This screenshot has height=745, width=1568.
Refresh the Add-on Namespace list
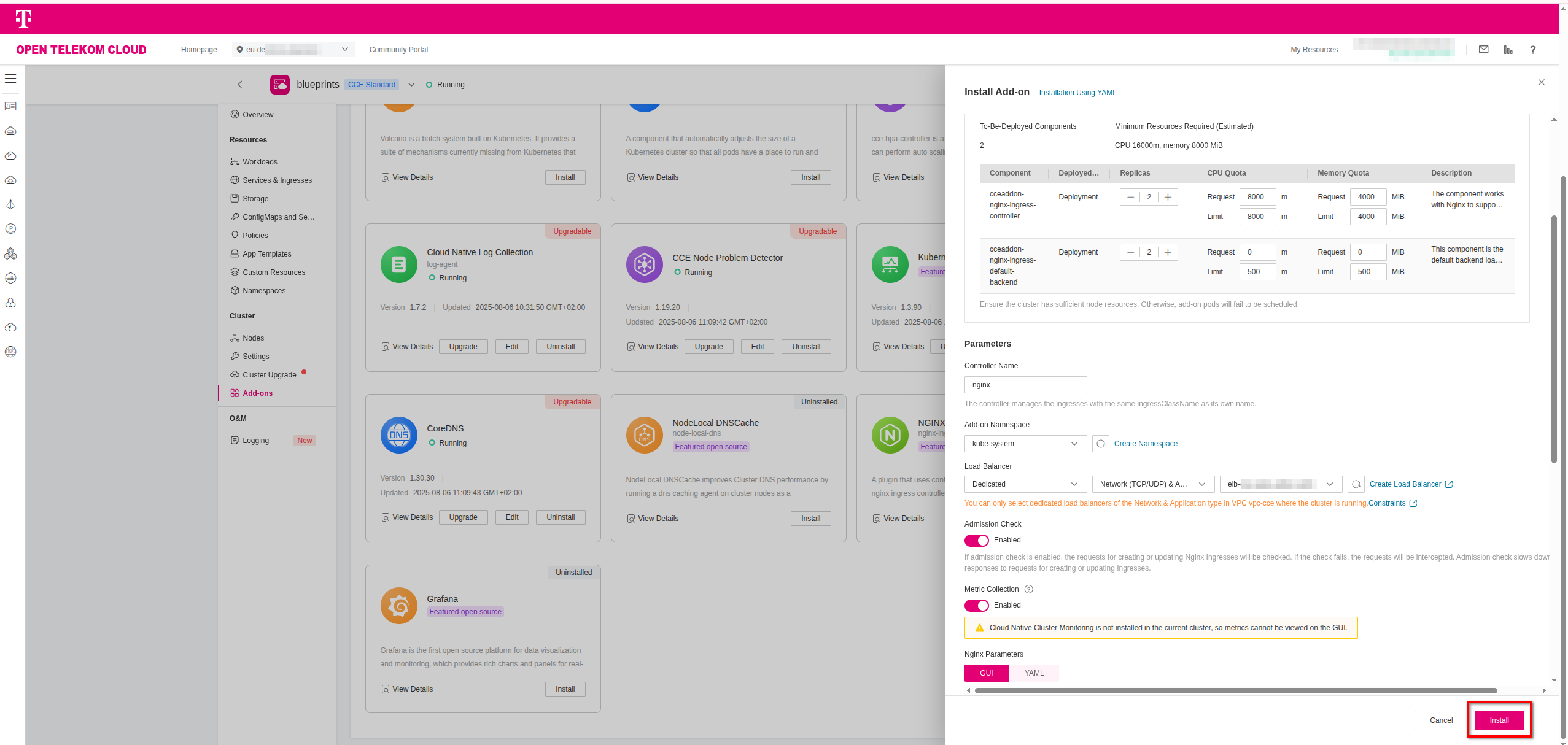pos(1101,444)
